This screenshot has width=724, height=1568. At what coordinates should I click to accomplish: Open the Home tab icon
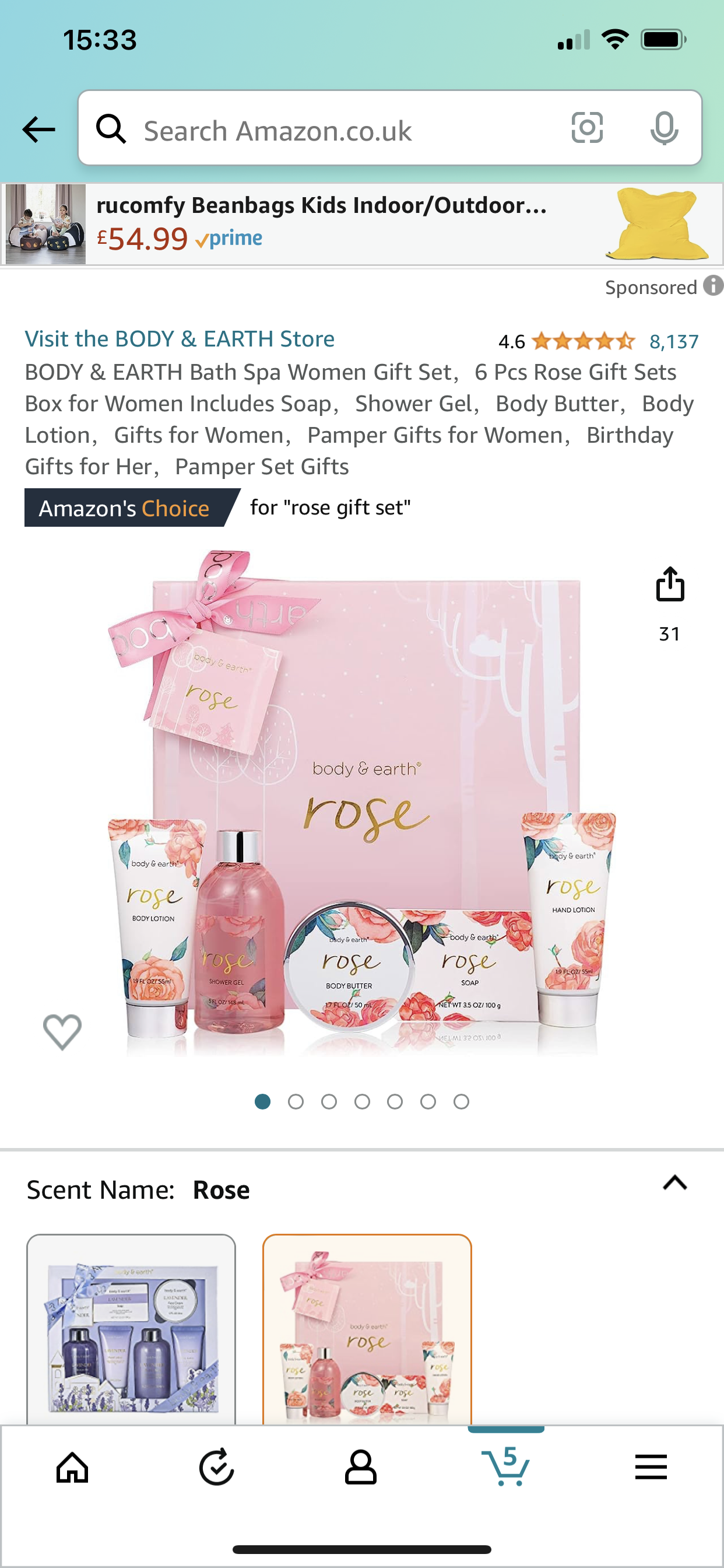click(72, 1468)
